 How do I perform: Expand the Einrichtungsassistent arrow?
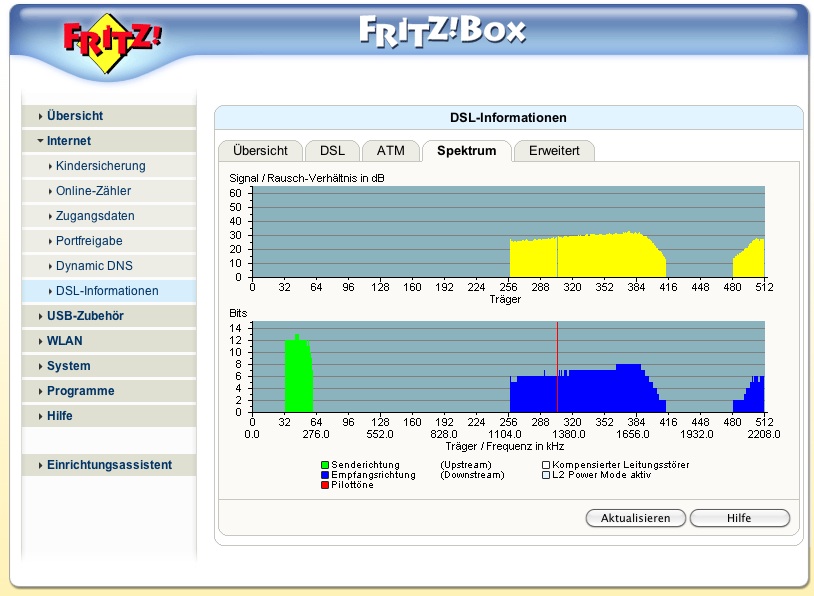tap(40, 465)
